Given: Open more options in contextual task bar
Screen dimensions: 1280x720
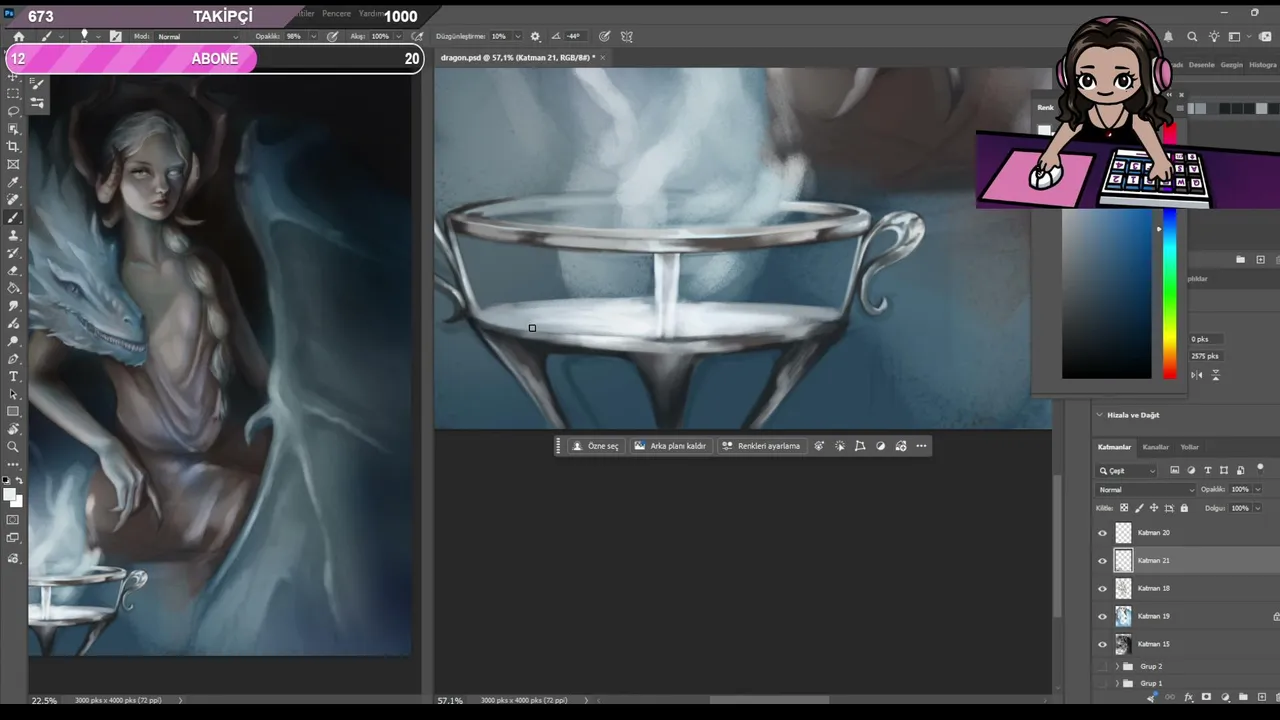Looking at the screenshot, I should [x=921, y=446].
